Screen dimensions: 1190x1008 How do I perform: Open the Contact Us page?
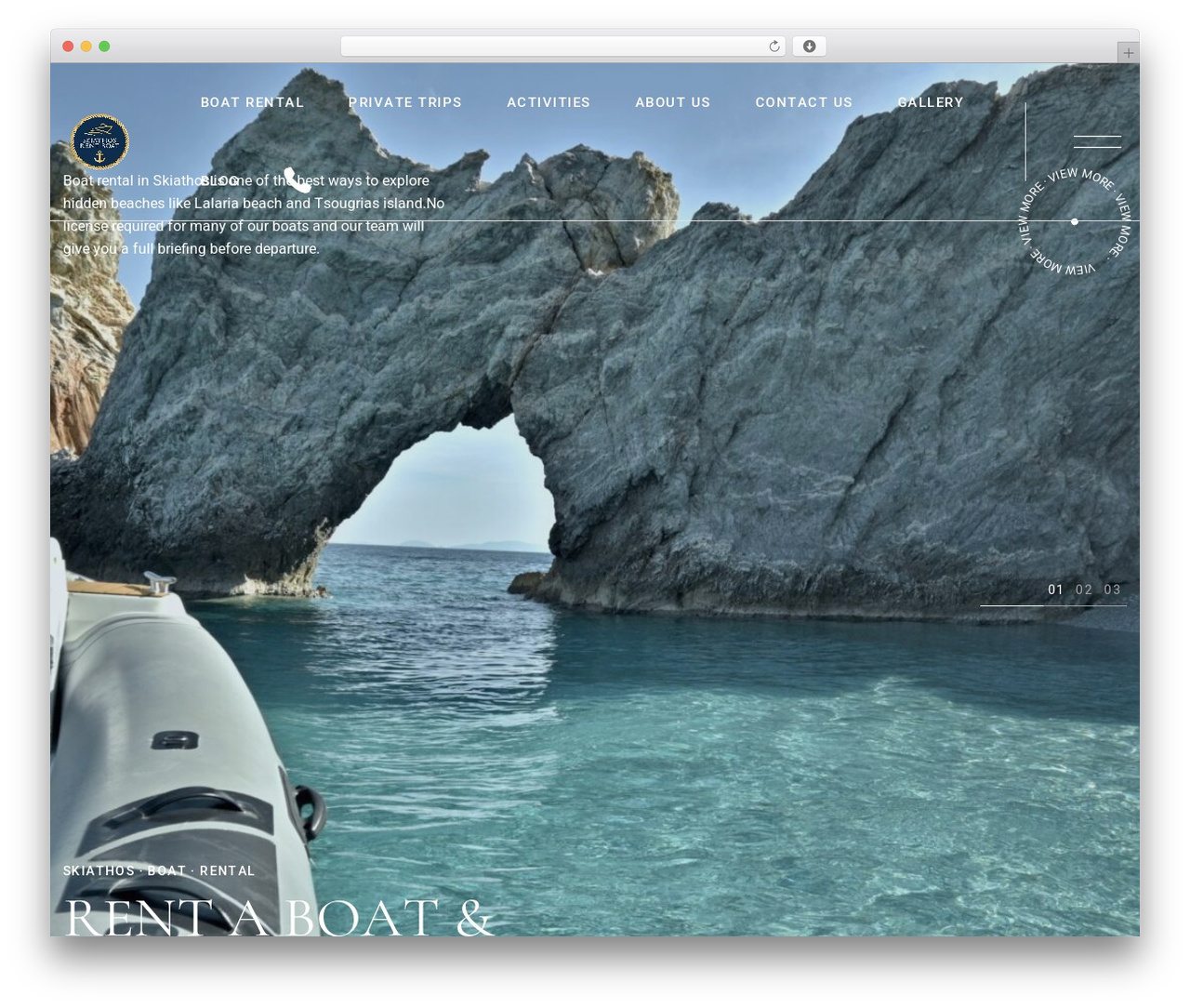pos(803,102)
